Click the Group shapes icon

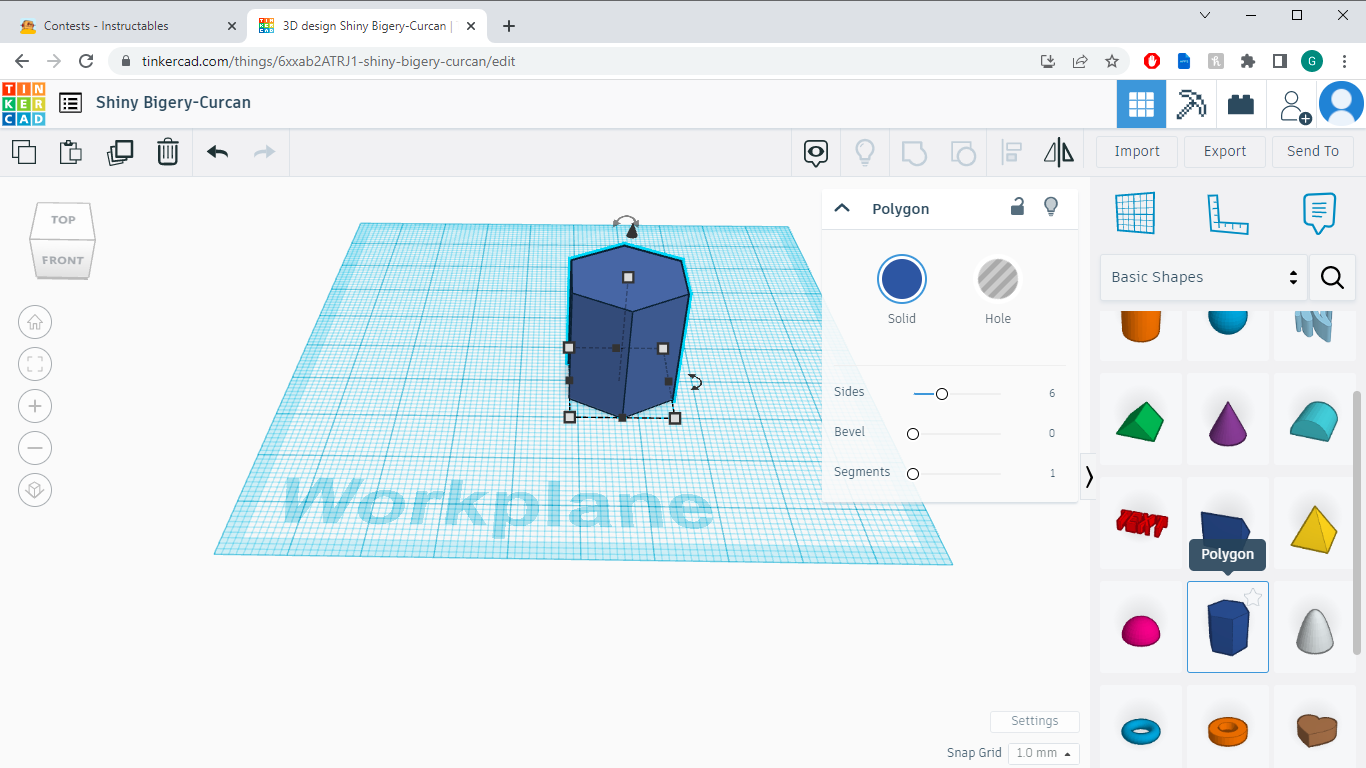(x=914, y=153)
